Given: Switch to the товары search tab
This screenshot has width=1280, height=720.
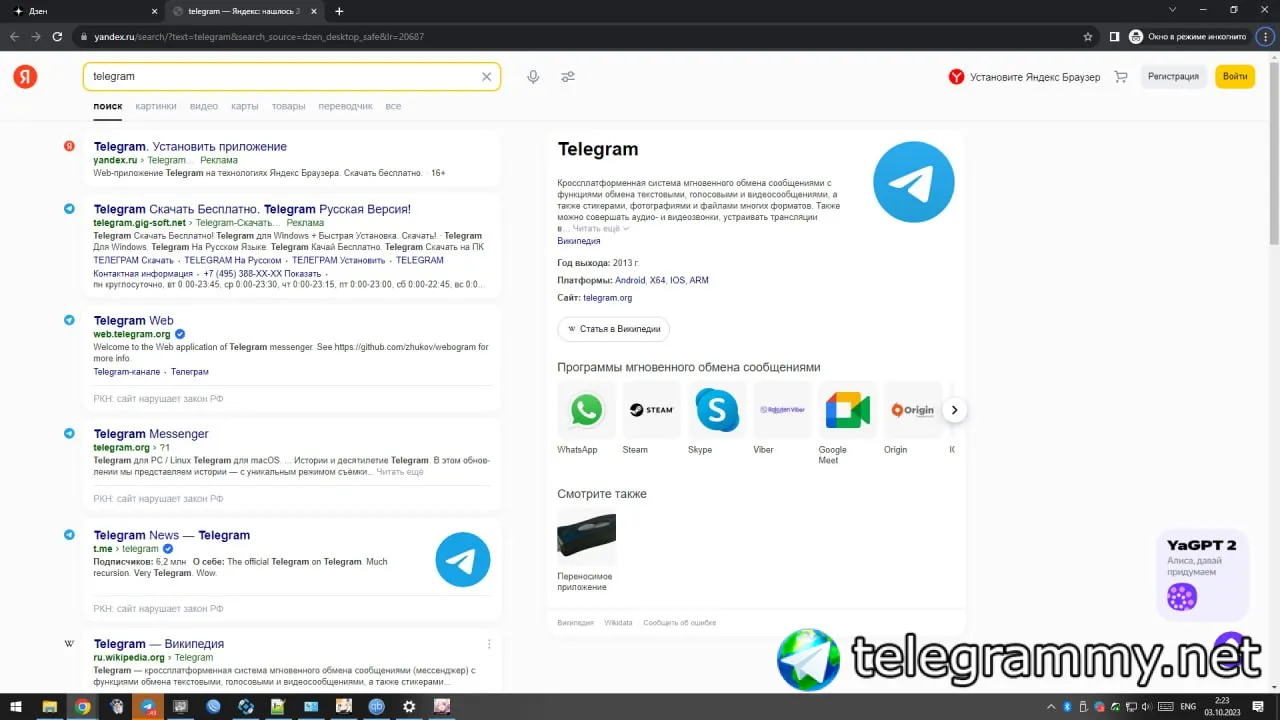Looking at the screenshot, I should (289, 106).
